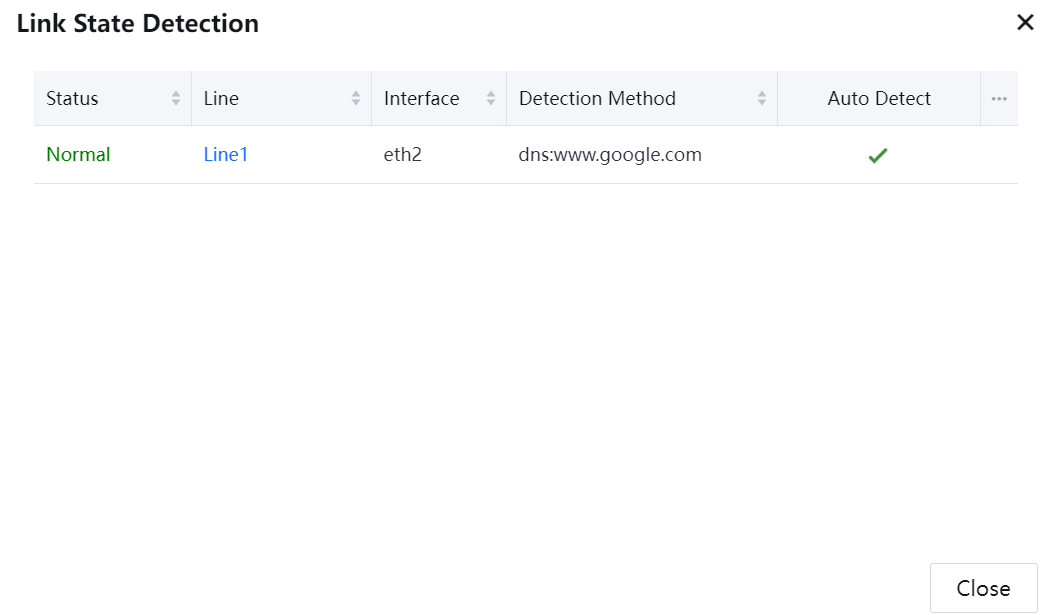This screenshot has height=615, width=1056.
Task: Click the green Auto Detect checkmark
Action: [x=878, y=156]
